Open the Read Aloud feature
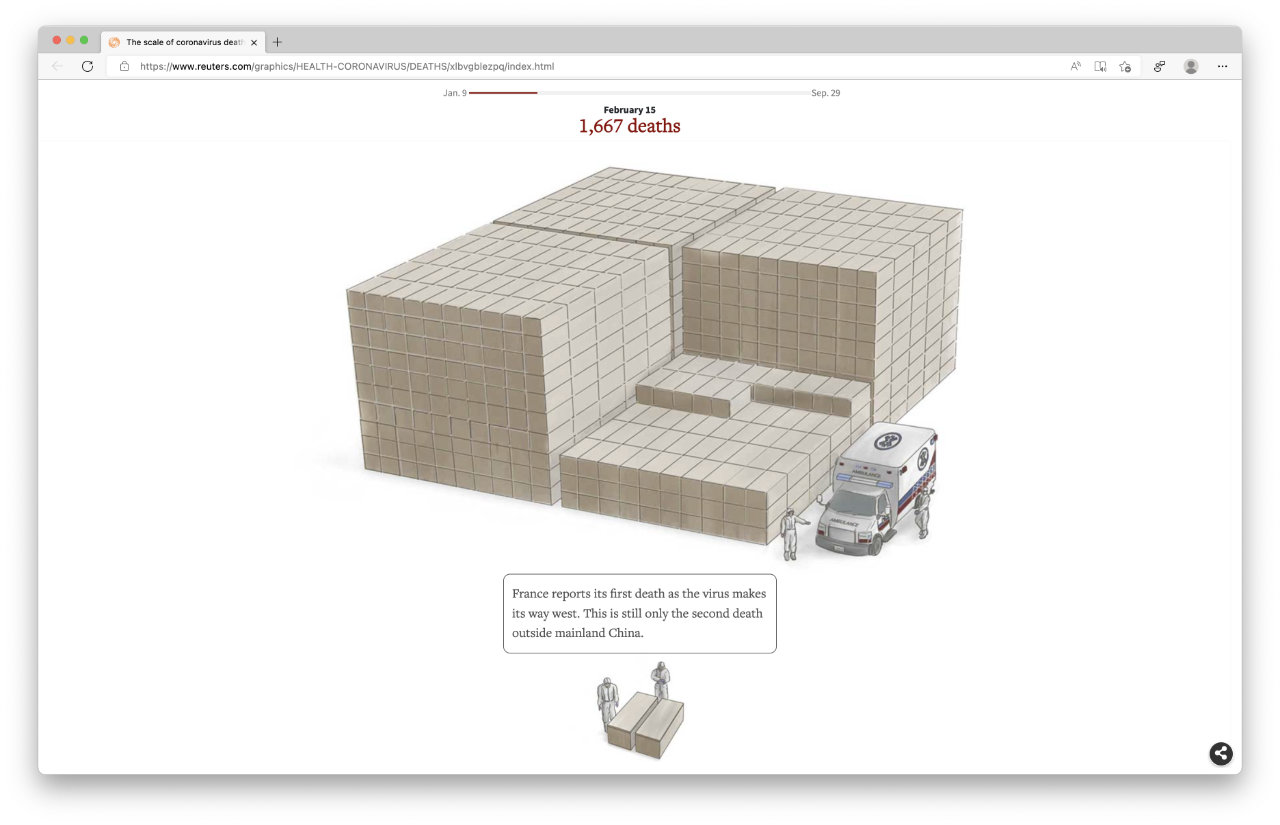The width and height of the screenshot is (1280, 825). 1075,66
